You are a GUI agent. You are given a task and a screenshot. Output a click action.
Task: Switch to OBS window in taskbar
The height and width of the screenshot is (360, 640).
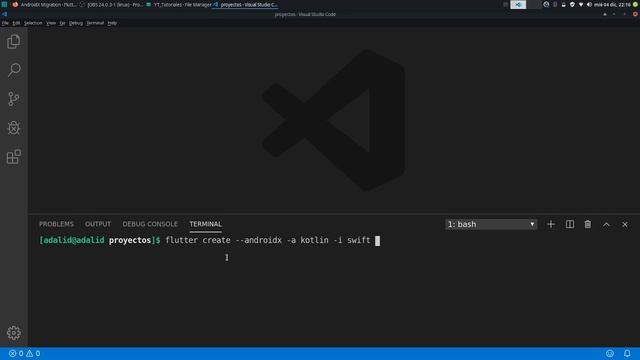click(x=111, y=4)
